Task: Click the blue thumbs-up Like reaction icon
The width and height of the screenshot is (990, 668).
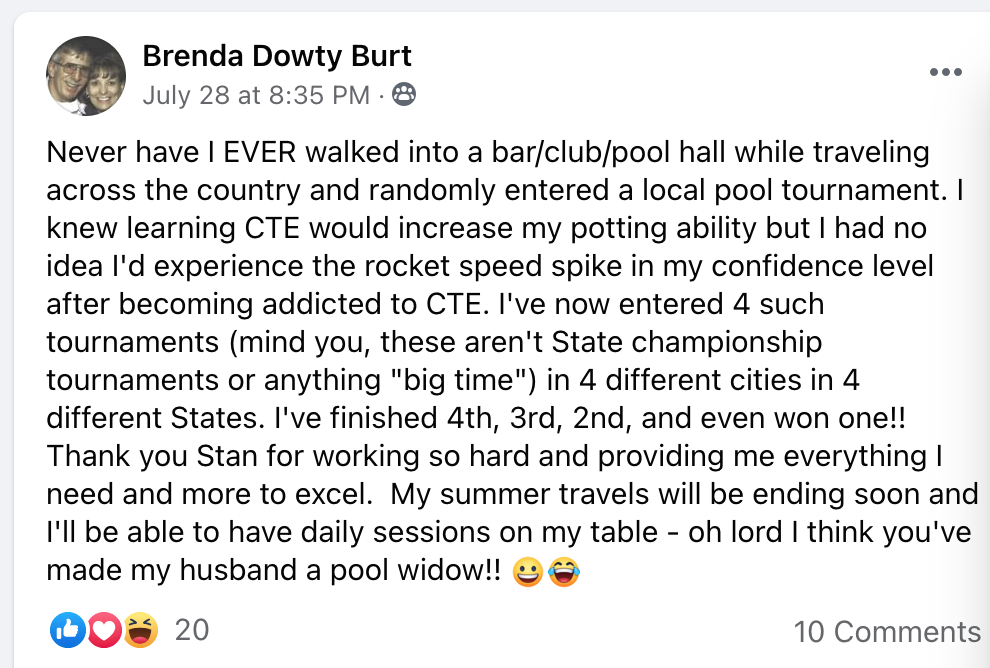Action: 68,629
